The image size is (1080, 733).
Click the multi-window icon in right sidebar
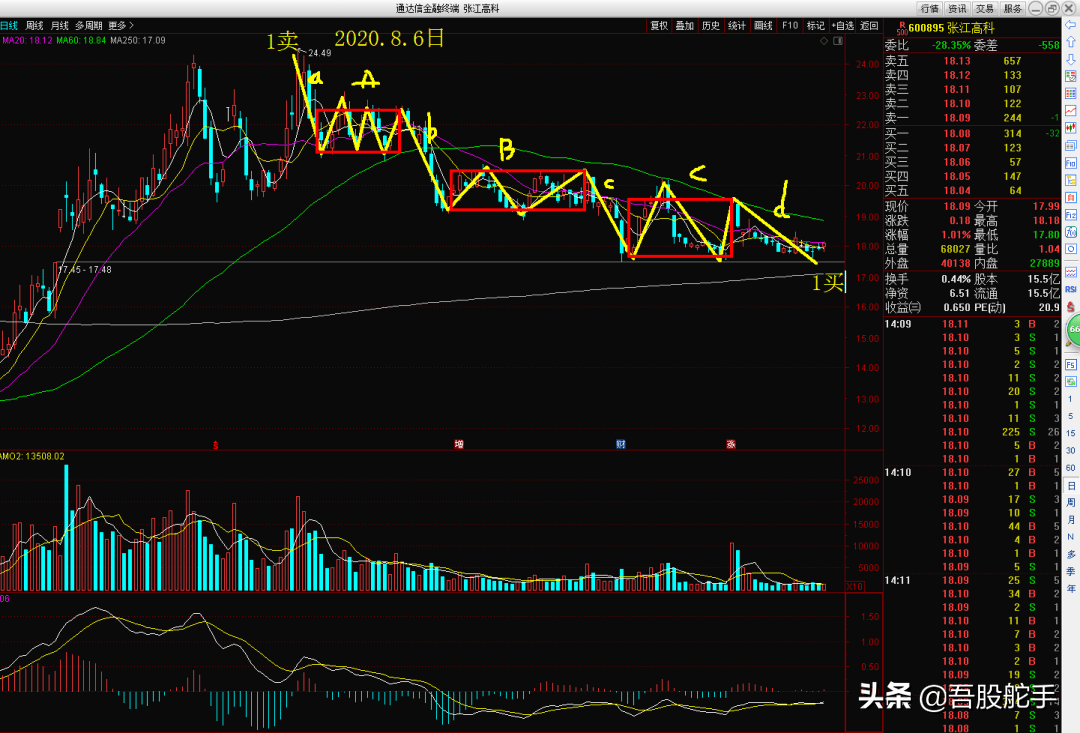click(x=1070, y=145)
